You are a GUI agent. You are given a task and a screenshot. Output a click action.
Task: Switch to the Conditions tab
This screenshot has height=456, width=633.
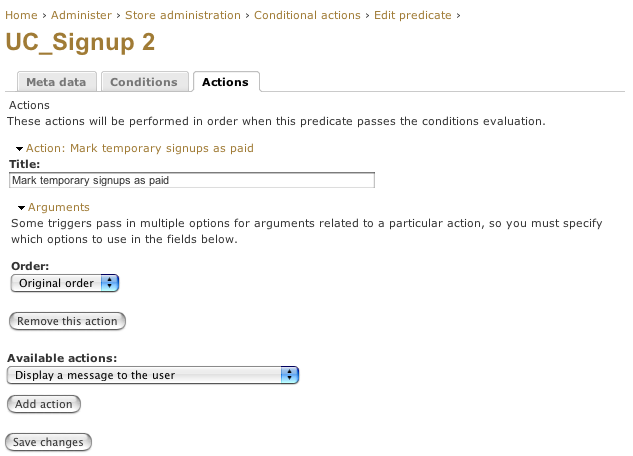tap(144, 82)
